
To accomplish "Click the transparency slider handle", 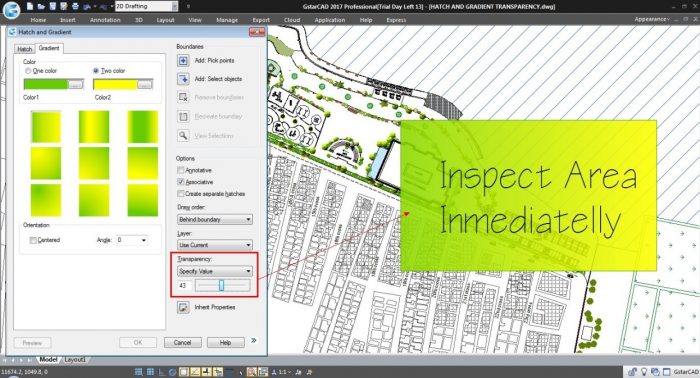I will [x=221, y=285].
